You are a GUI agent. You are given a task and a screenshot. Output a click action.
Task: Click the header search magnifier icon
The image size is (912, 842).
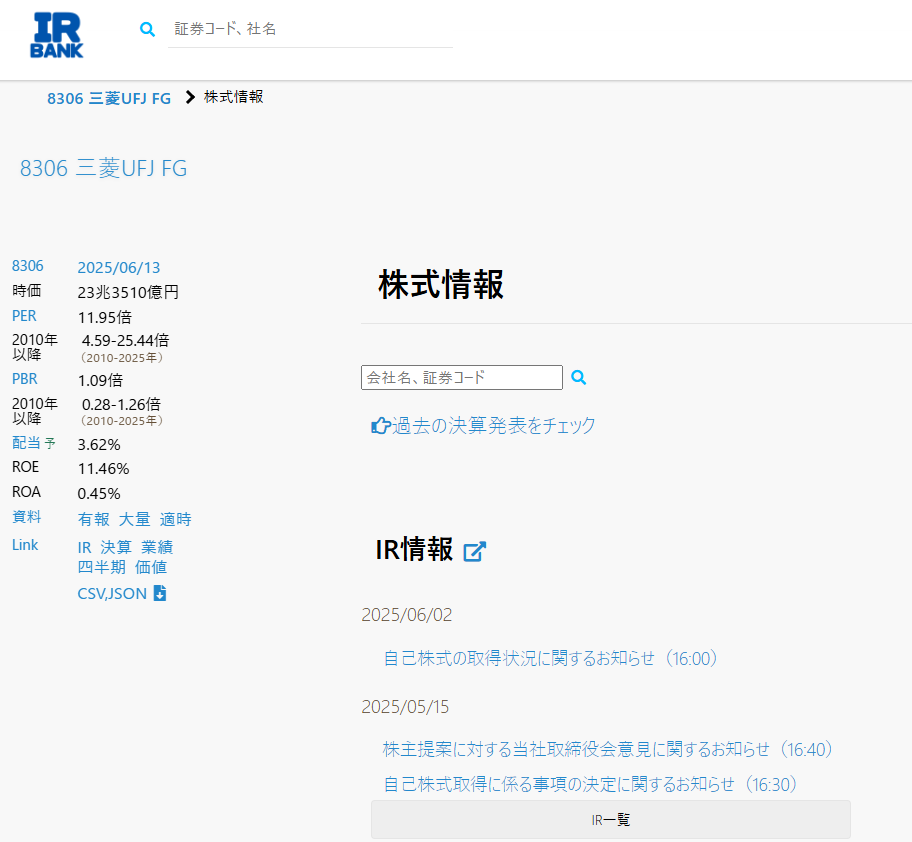pos(148,30)
